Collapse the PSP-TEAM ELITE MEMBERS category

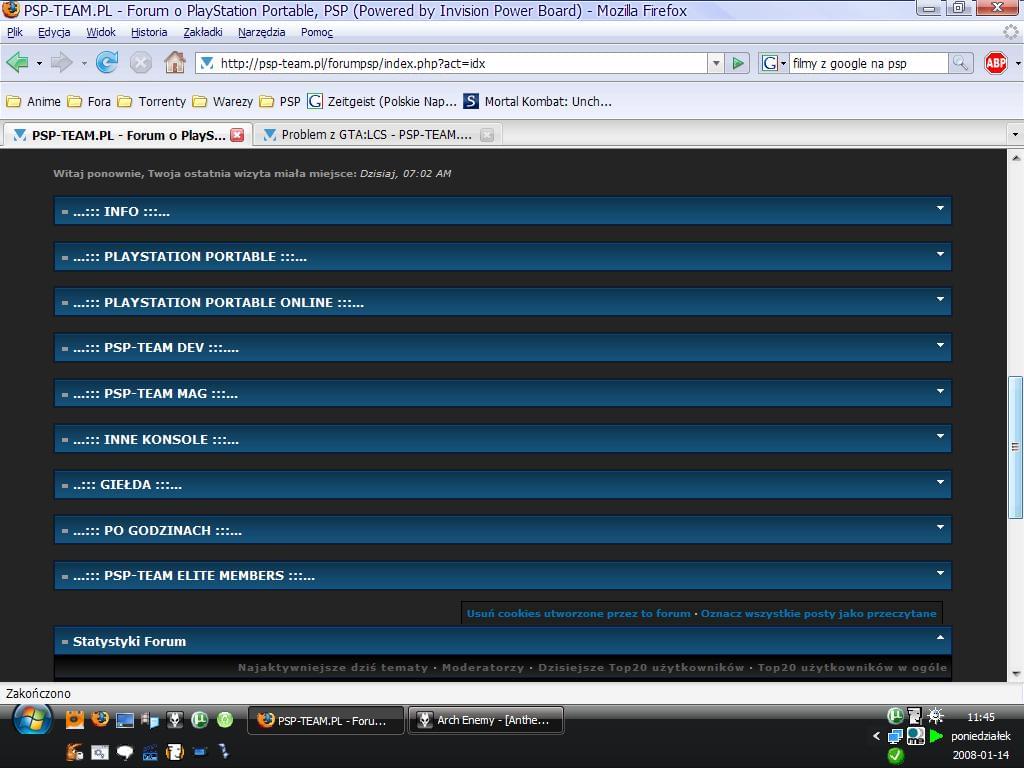940,573
